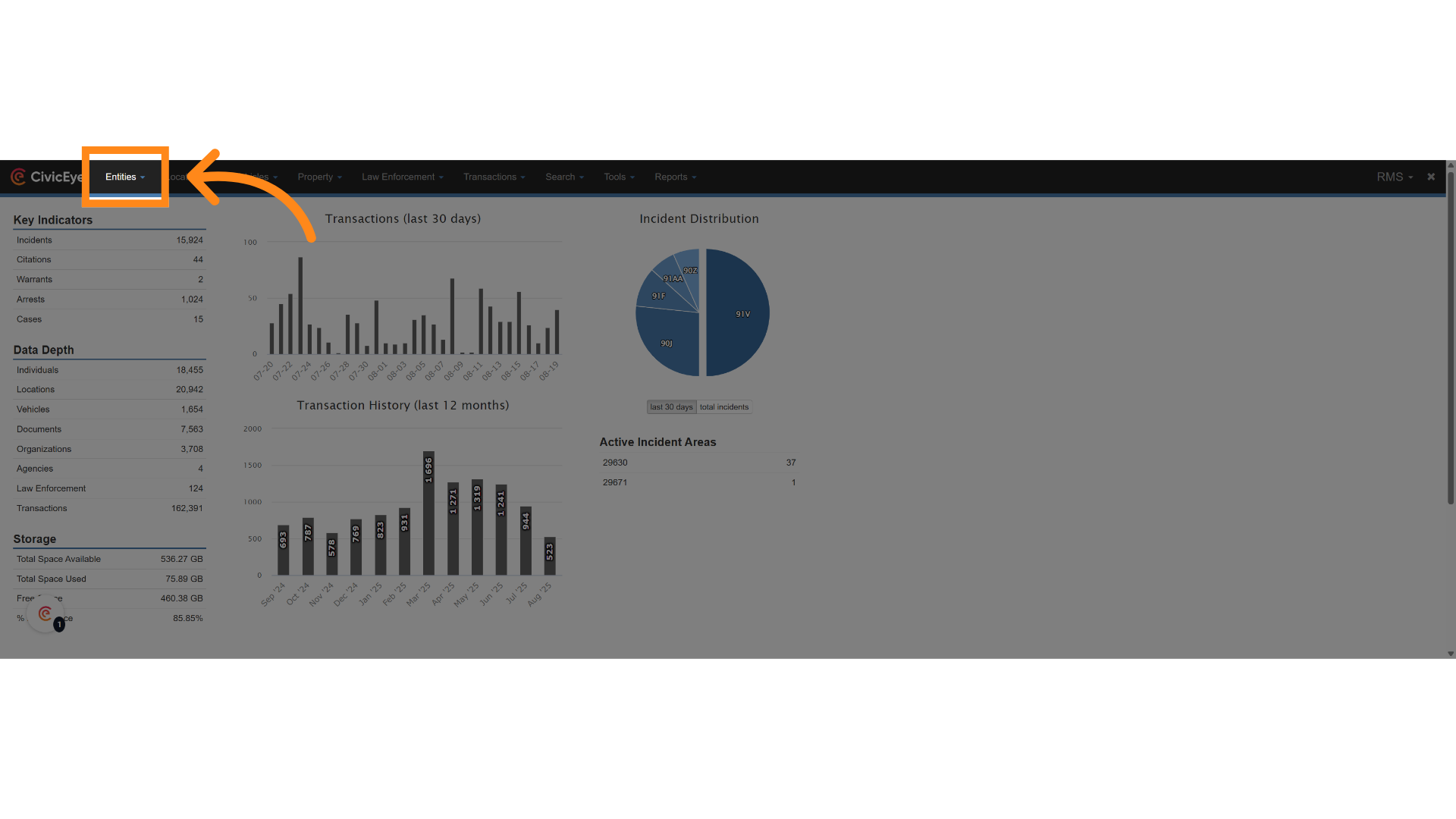Switch to total incidents view
Screen dimensions: 1456x819
point(724,407)
